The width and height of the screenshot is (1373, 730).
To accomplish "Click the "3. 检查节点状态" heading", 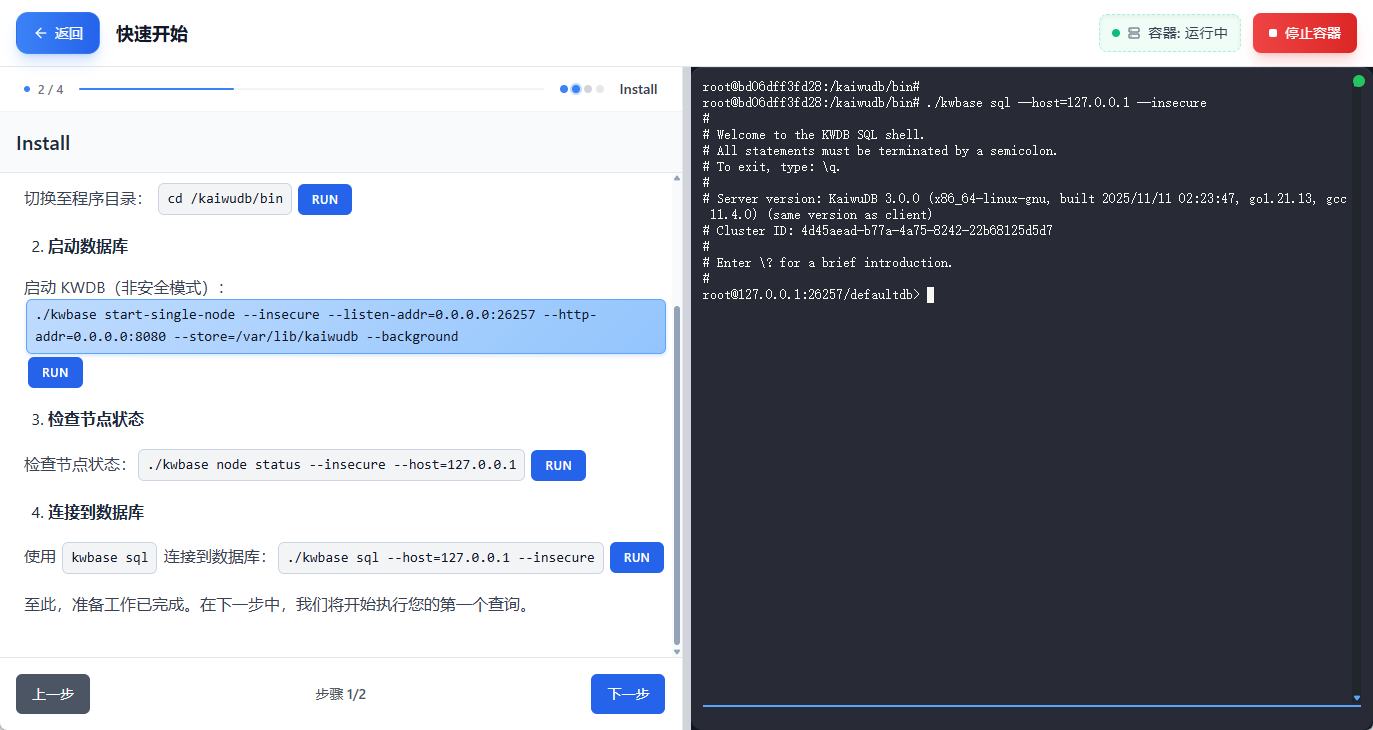I will [x=88, y=419].
